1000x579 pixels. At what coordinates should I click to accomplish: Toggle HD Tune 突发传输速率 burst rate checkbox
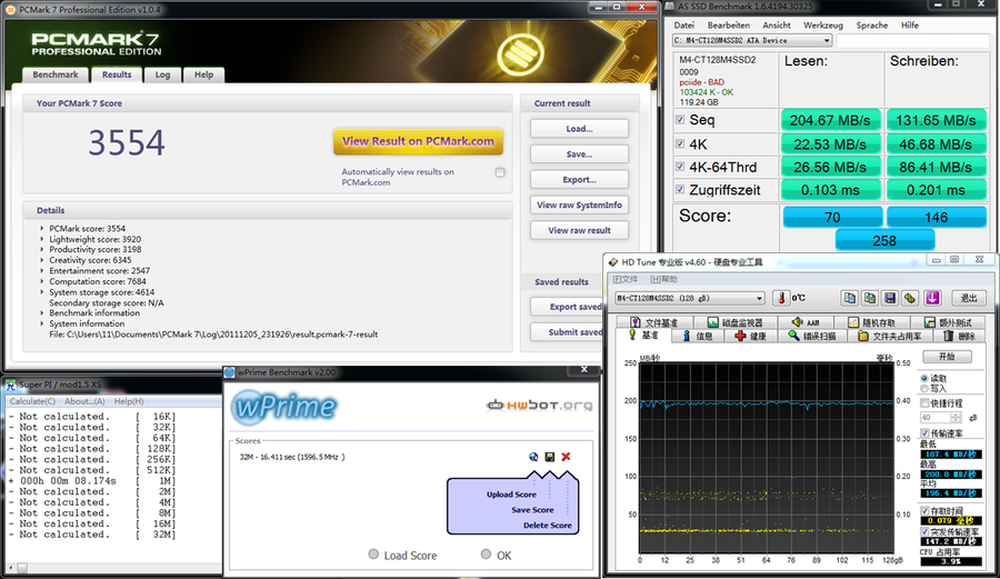[x=924, y=532]
